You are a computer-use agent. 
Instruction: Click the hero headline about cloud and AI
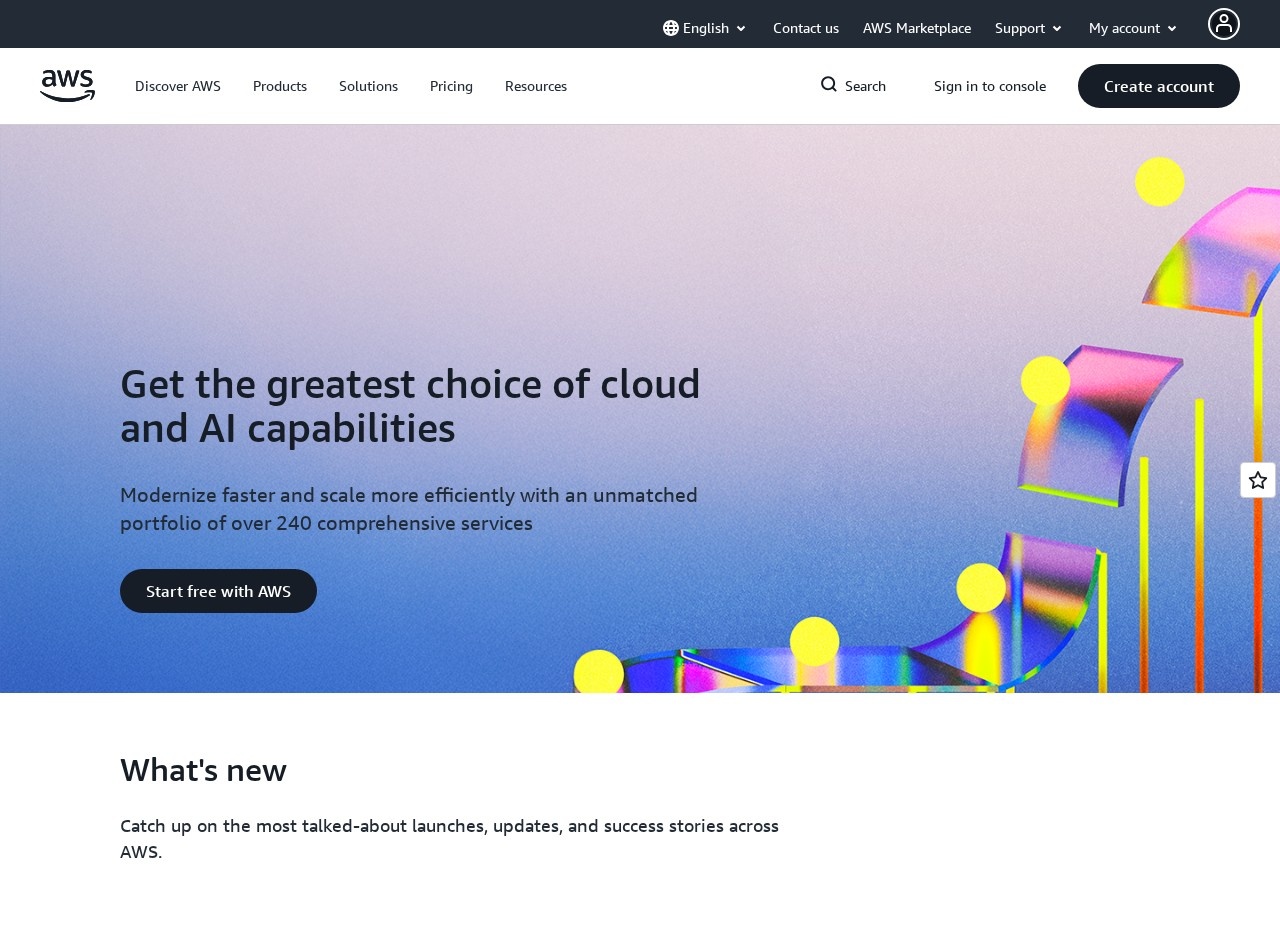[410, 406]
